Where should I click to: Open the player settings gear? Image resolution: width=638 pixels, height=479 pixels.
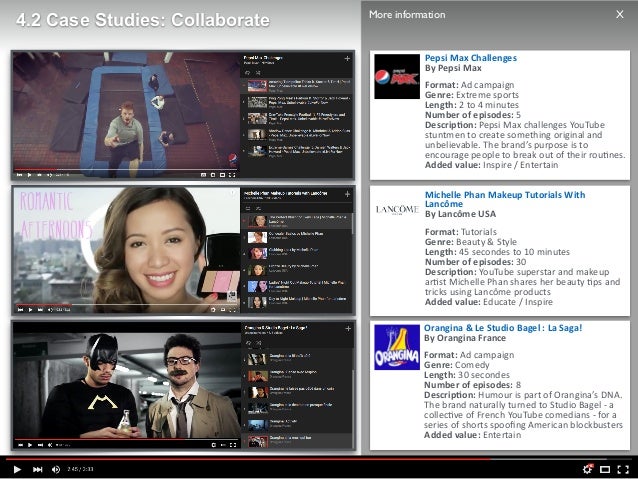point(588,468)
